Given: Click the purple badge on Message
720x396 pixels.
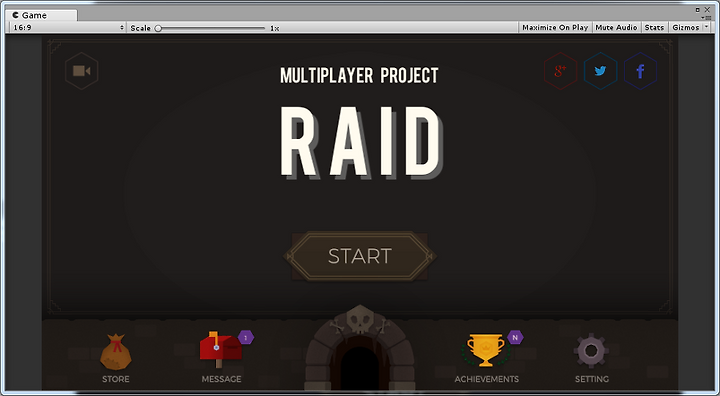Looking at the screenshot, I should (x=246, y=338).
